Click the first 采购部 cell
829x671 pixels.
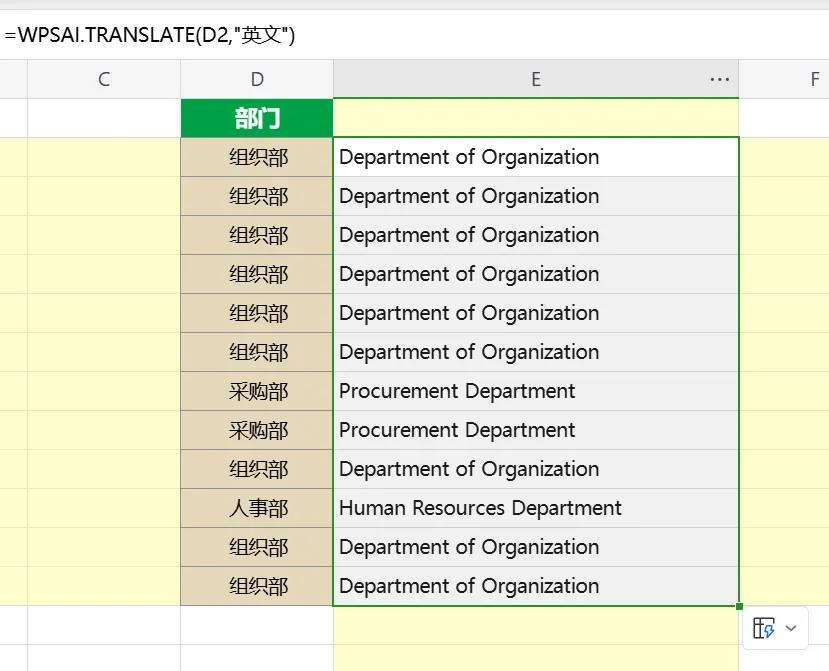pyautogui.click(x=257, y=391)
